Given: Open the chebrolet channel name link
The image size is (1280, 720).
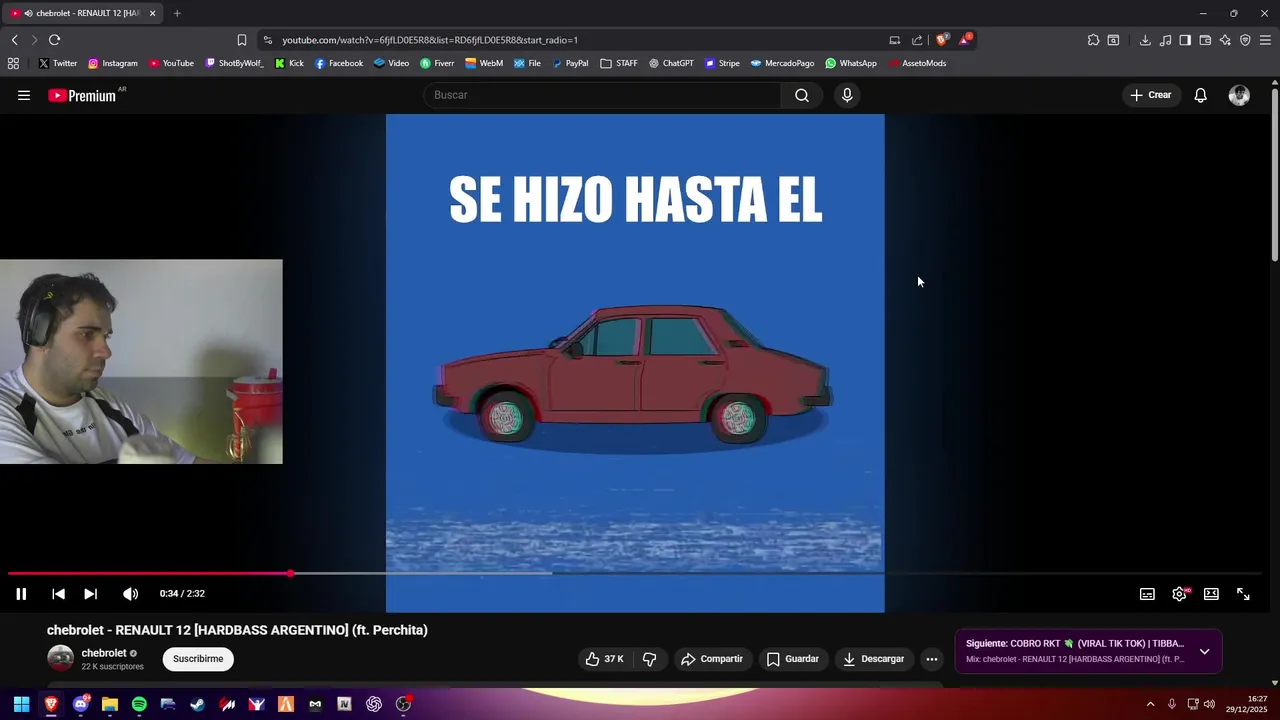Looking at the screenshot, I should point(104,653).
